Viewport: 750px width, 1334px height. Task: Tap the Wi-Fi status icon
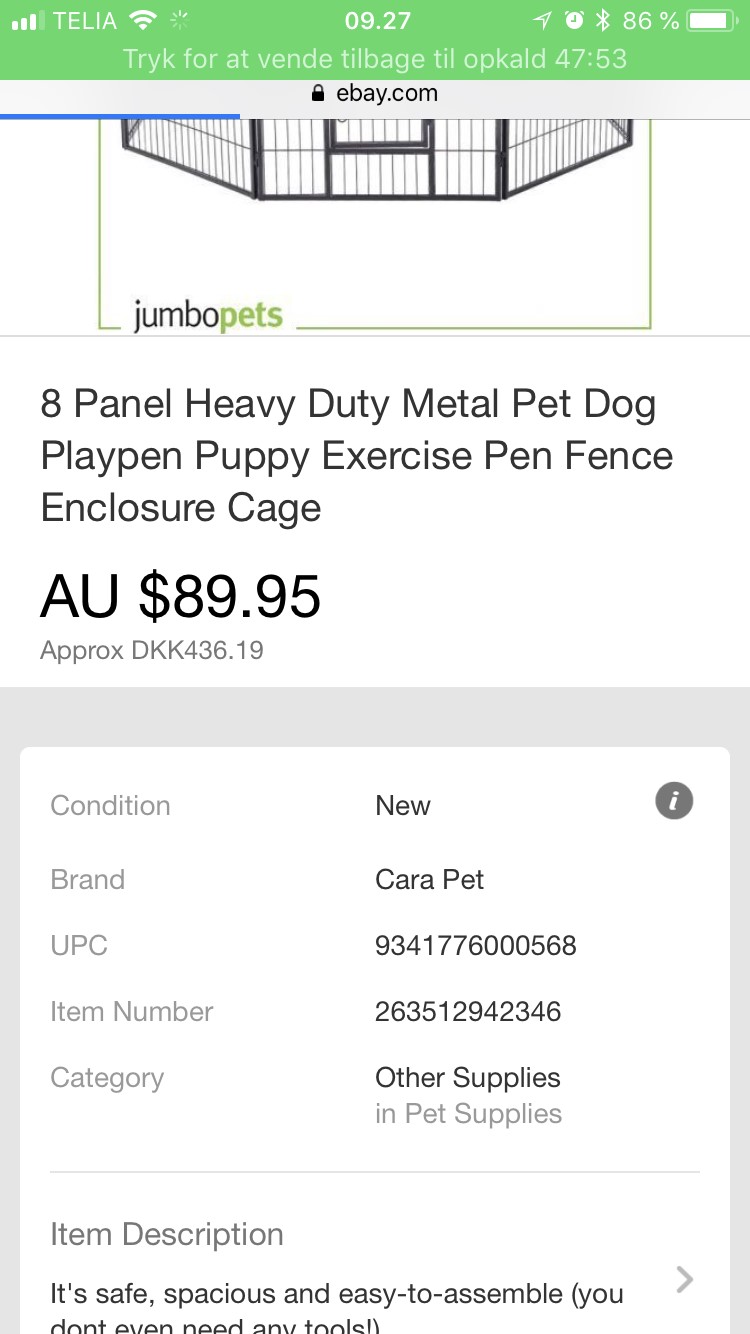point(144,20)
